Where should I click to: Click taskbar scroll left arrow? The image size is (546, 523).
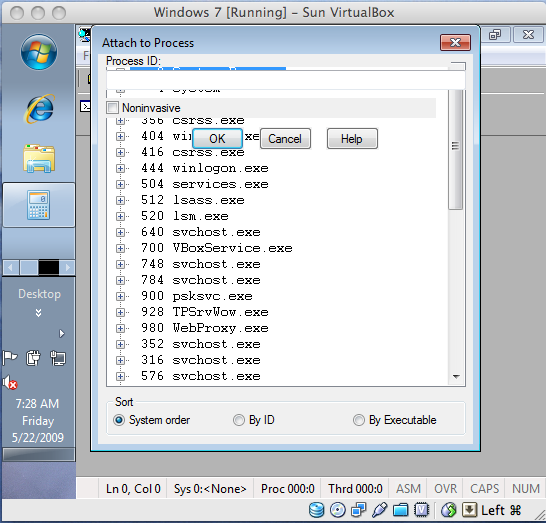[x=10, y=267]
